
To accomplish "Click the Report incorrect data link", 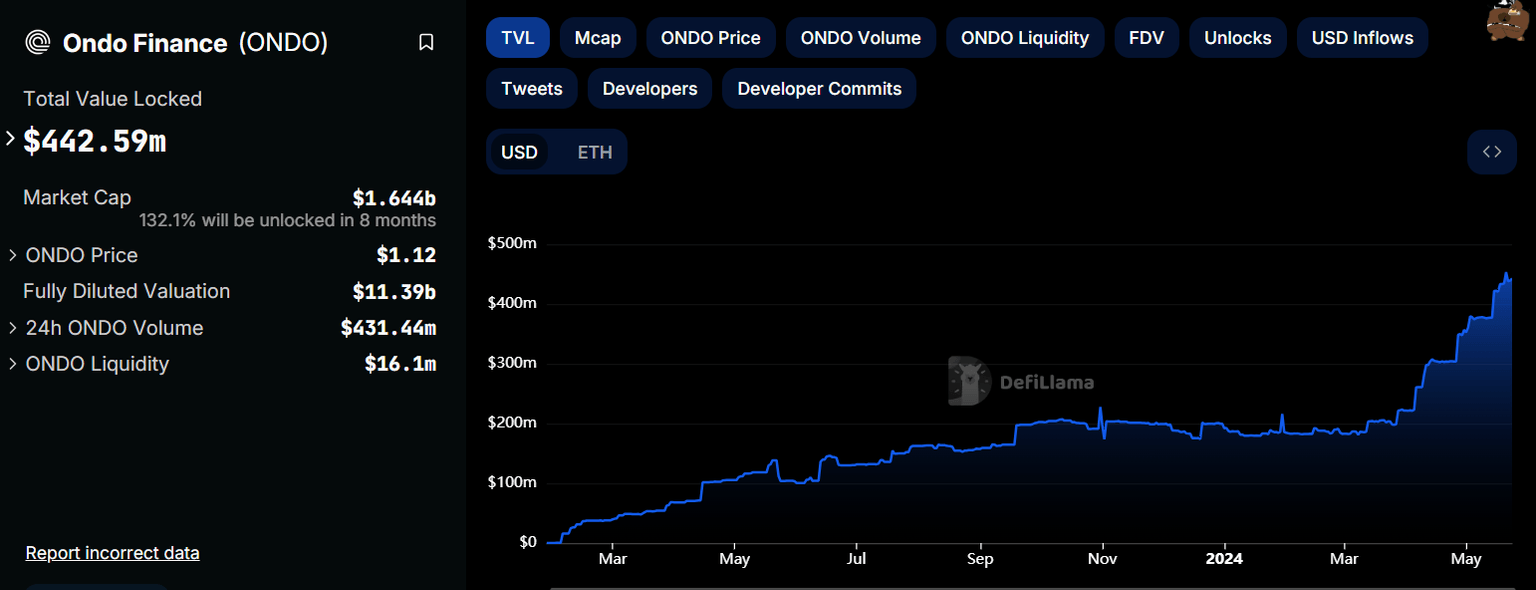I will 112,552.
